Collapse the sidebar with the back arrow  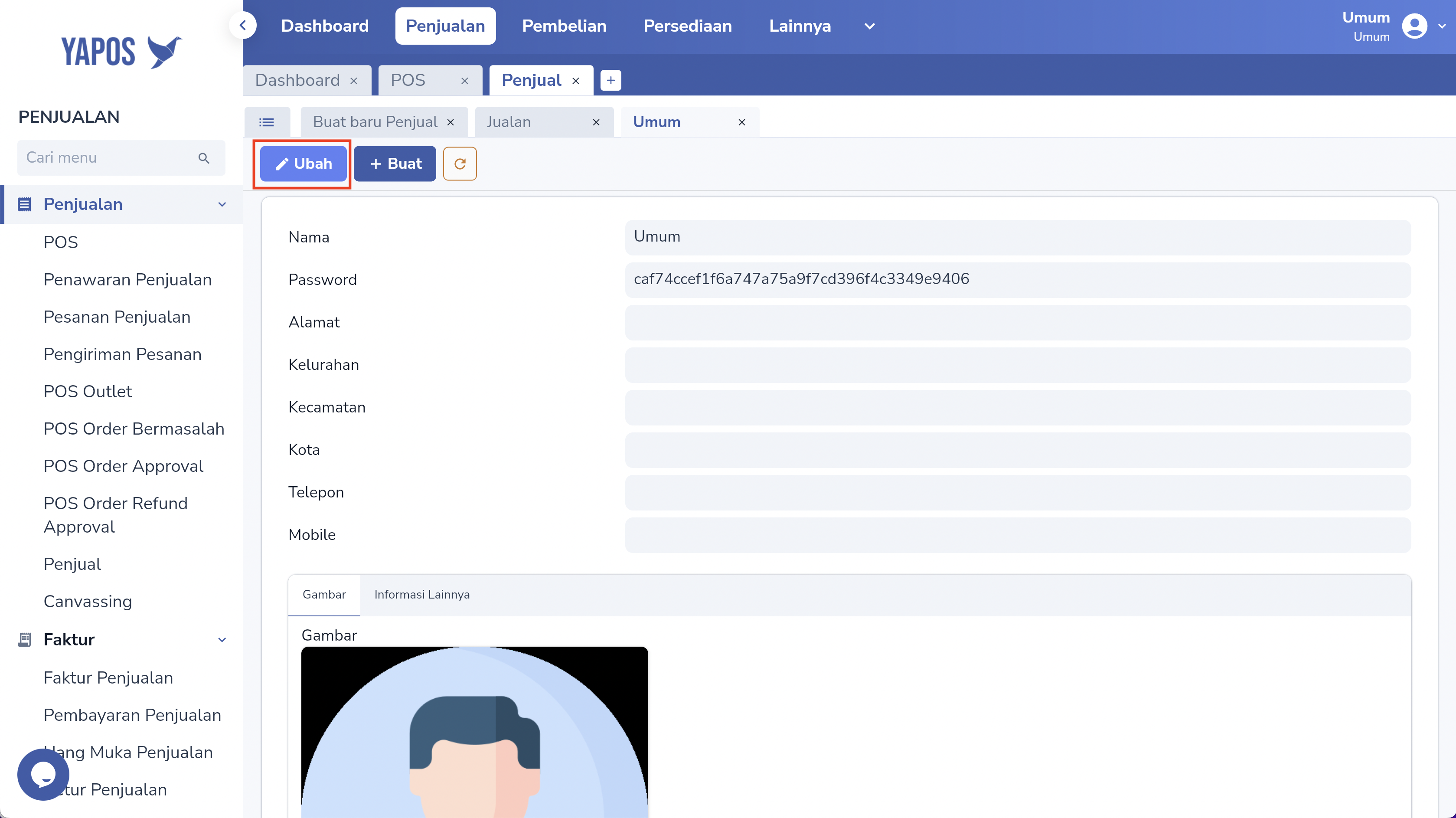[x=243, y=26]
